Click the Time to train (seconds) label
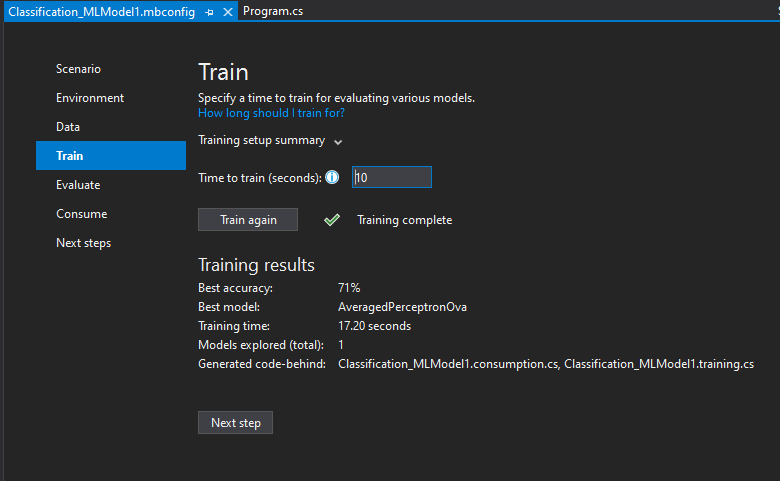 pyautogui.click(x=260, y=178)
